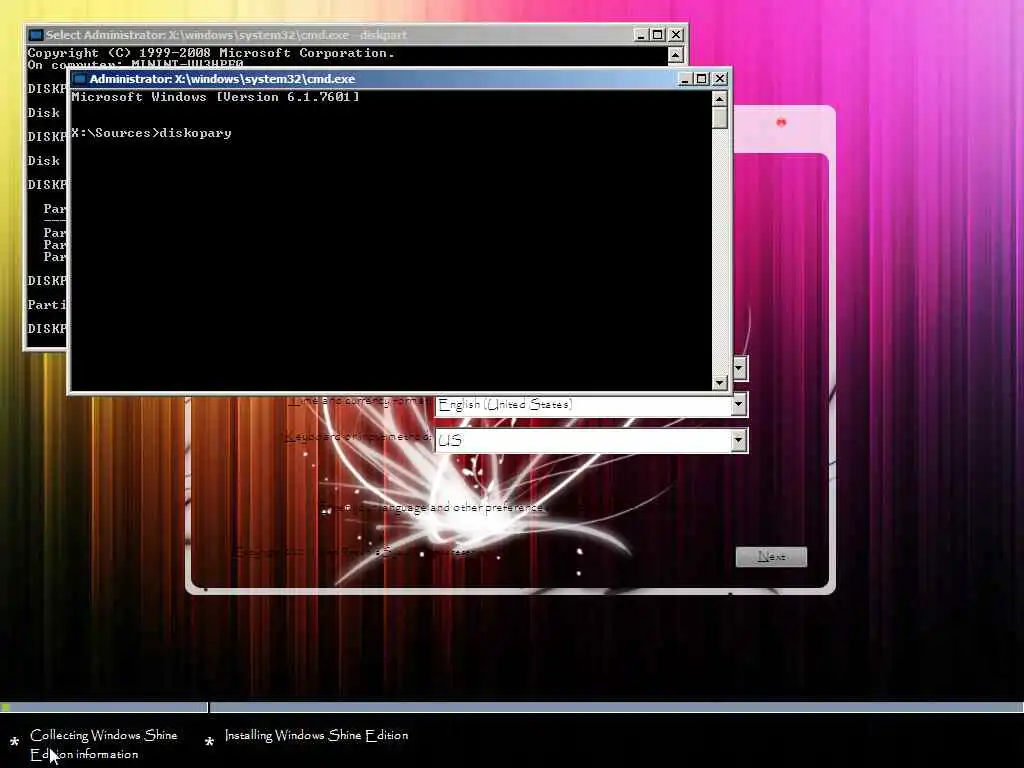Click the keyboard or input method label
This screenshot has width=1024, height=768.
point(358,436)
